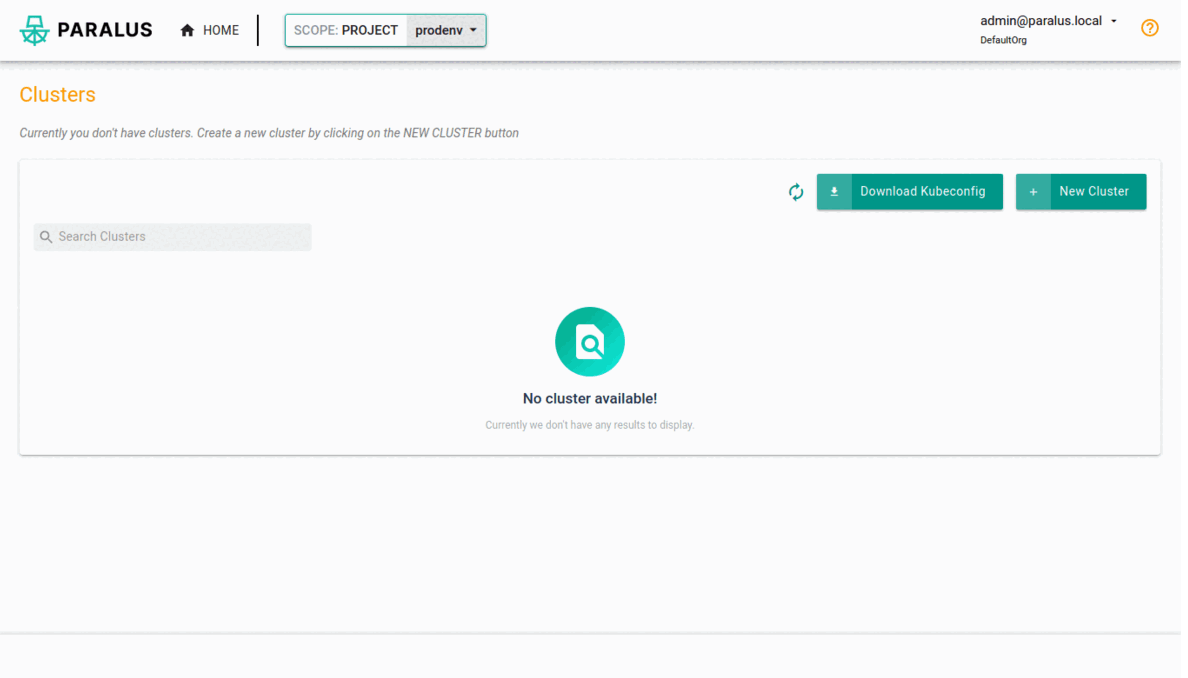This screenshot has height=678, width=1188.
Task: Click the PARALUS brand text
Action: [x=105, y=30]
